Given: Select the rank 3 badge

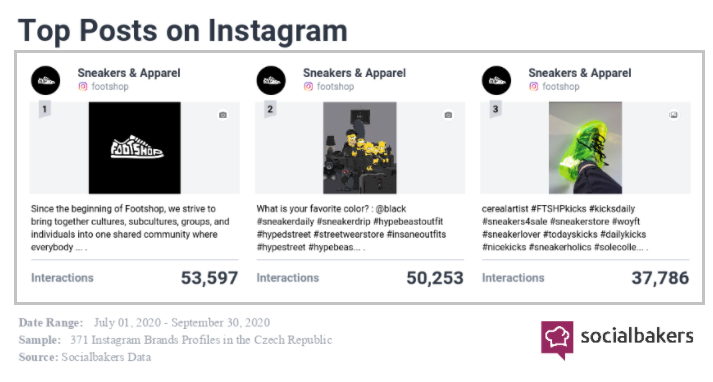Looking at the screenshot, I should pyautogui.click(x=495, y=109).
